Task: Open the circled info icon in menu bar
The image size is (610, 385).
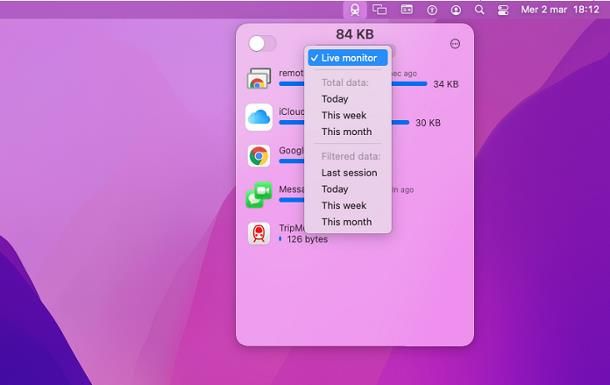Action: tap(432, 10)
